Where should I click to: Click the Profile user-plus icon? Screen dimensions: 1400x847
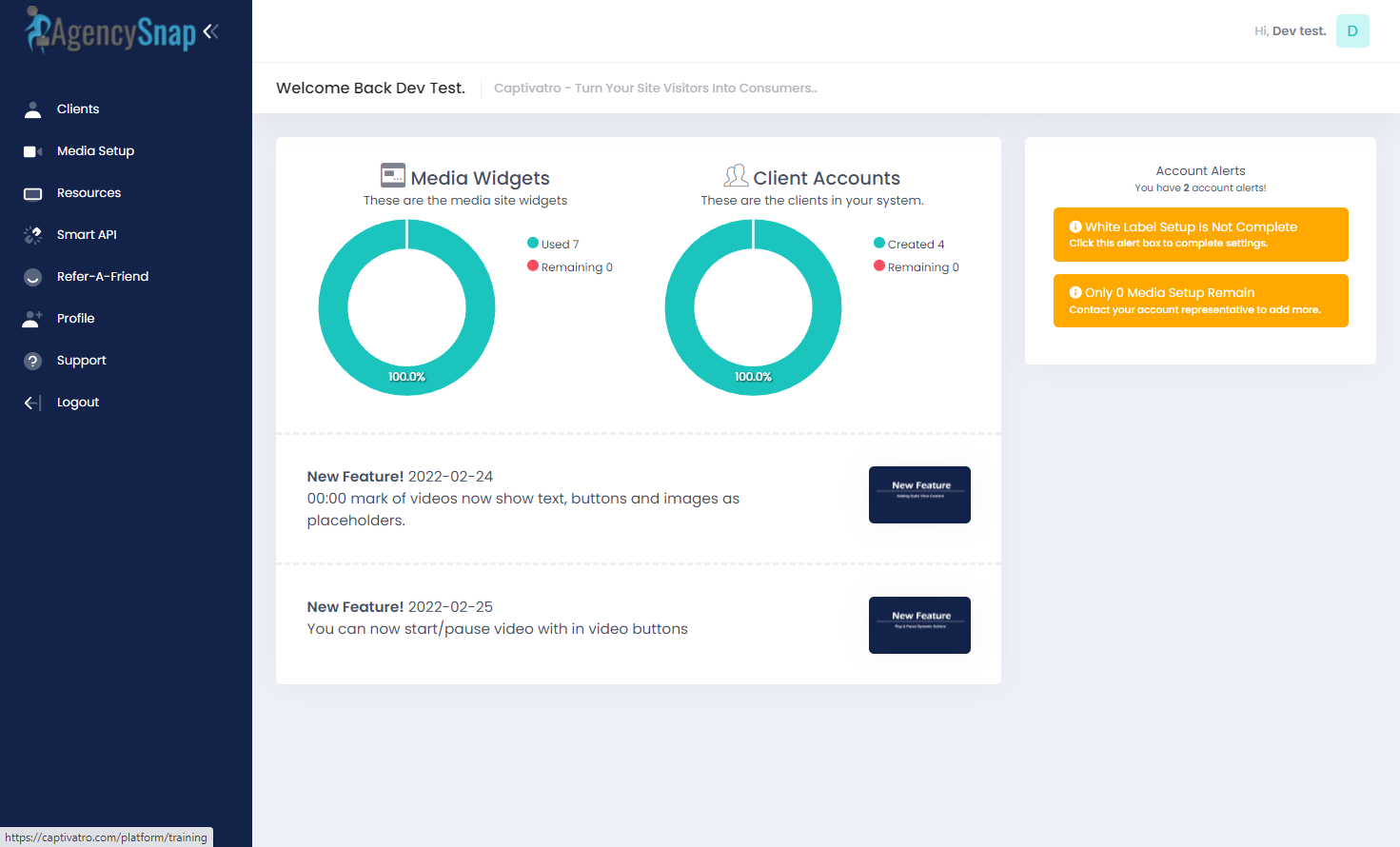point(32,319)
